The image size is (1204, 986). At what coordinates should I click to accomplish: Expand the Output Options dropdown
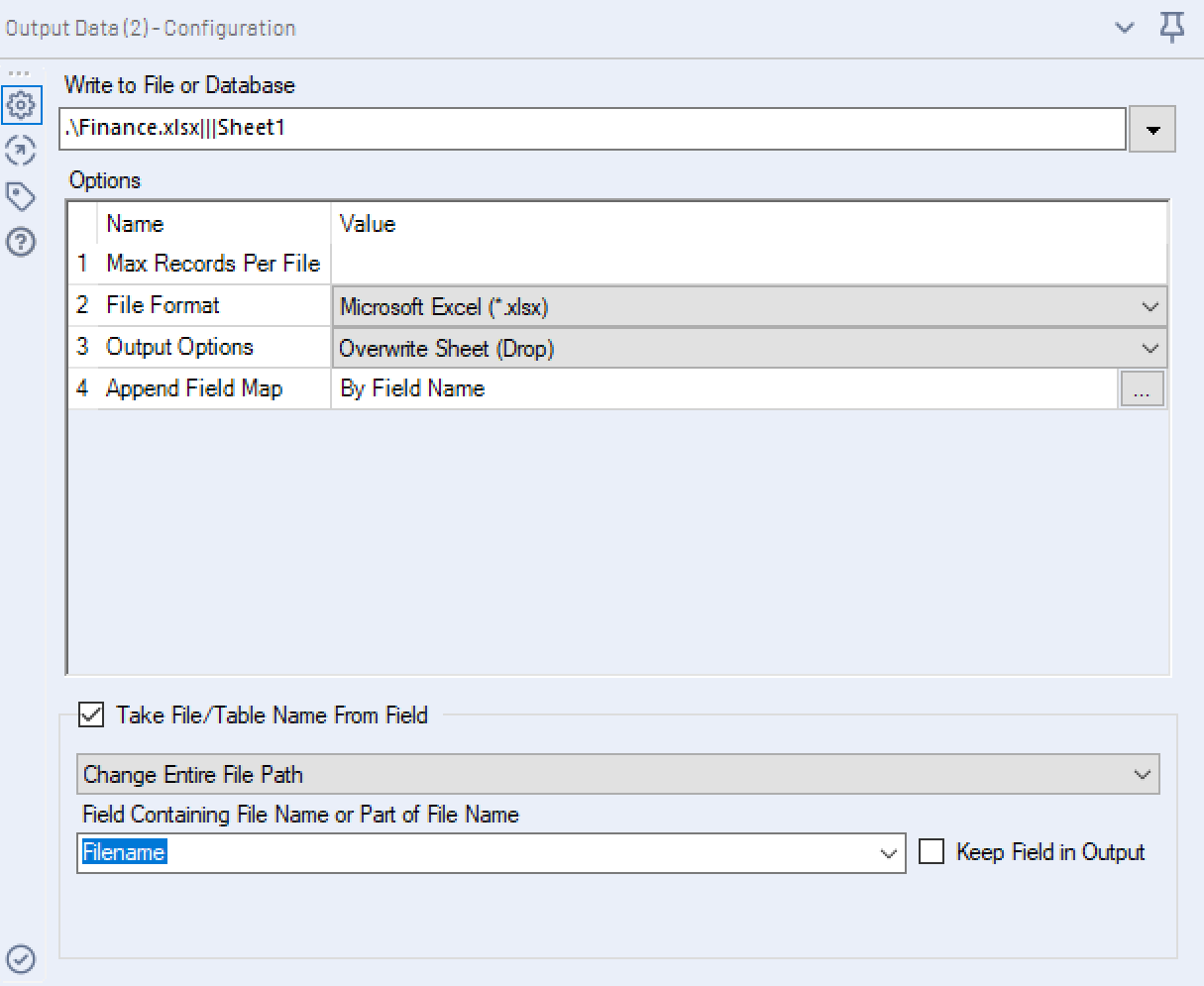(1149, 349)
